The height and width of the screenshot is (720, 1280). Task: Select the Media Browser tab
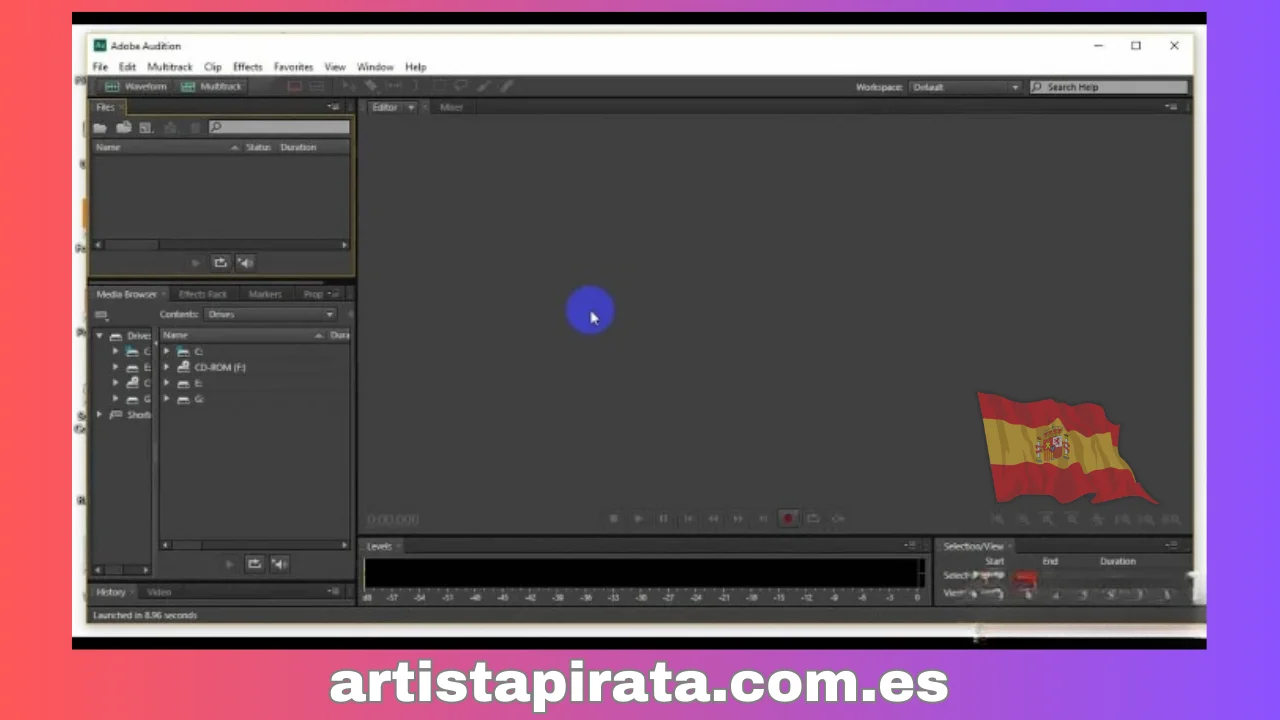click(x=126, y=294)
